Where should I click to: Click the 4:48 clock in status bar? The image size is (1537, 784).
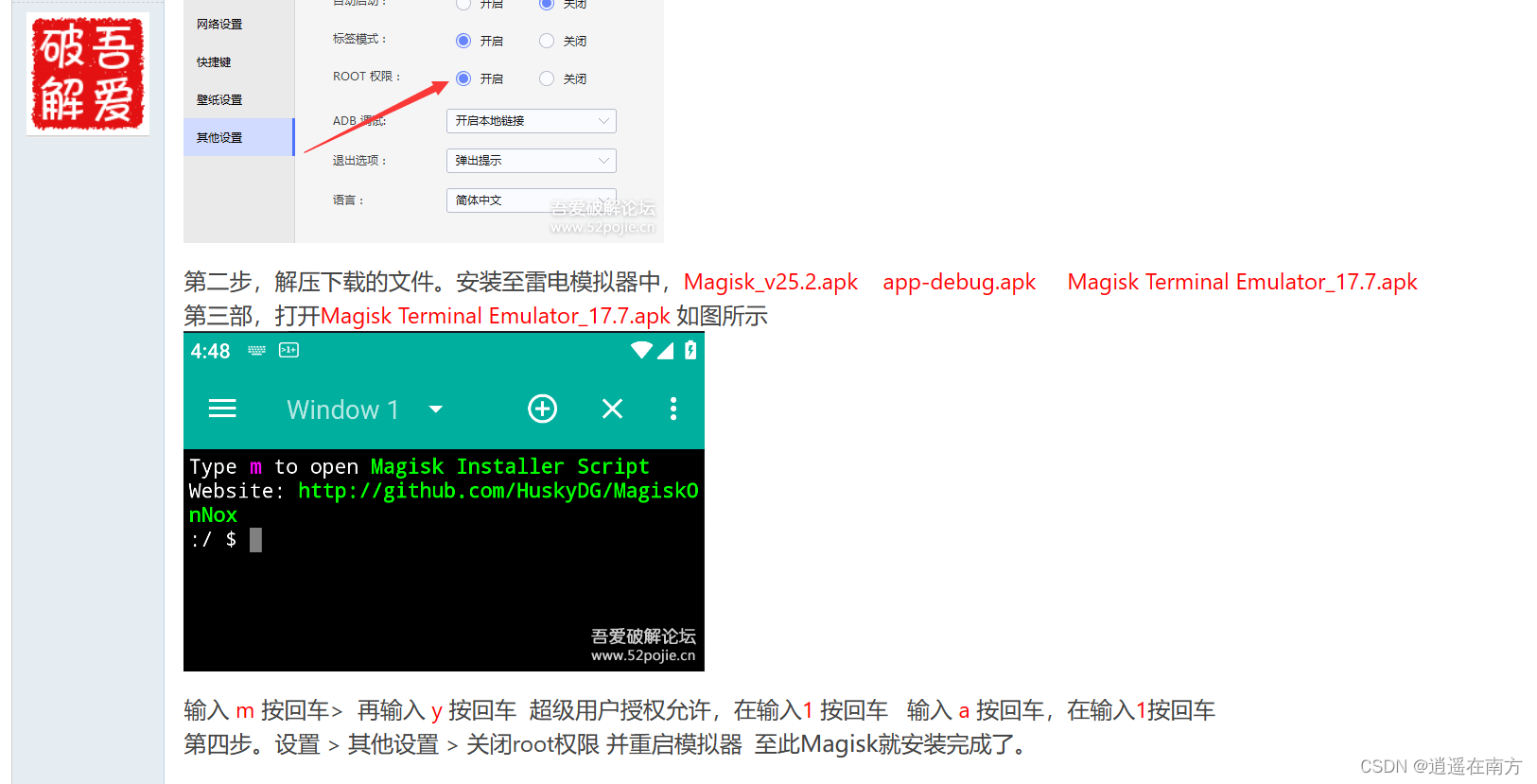point(210,351)
